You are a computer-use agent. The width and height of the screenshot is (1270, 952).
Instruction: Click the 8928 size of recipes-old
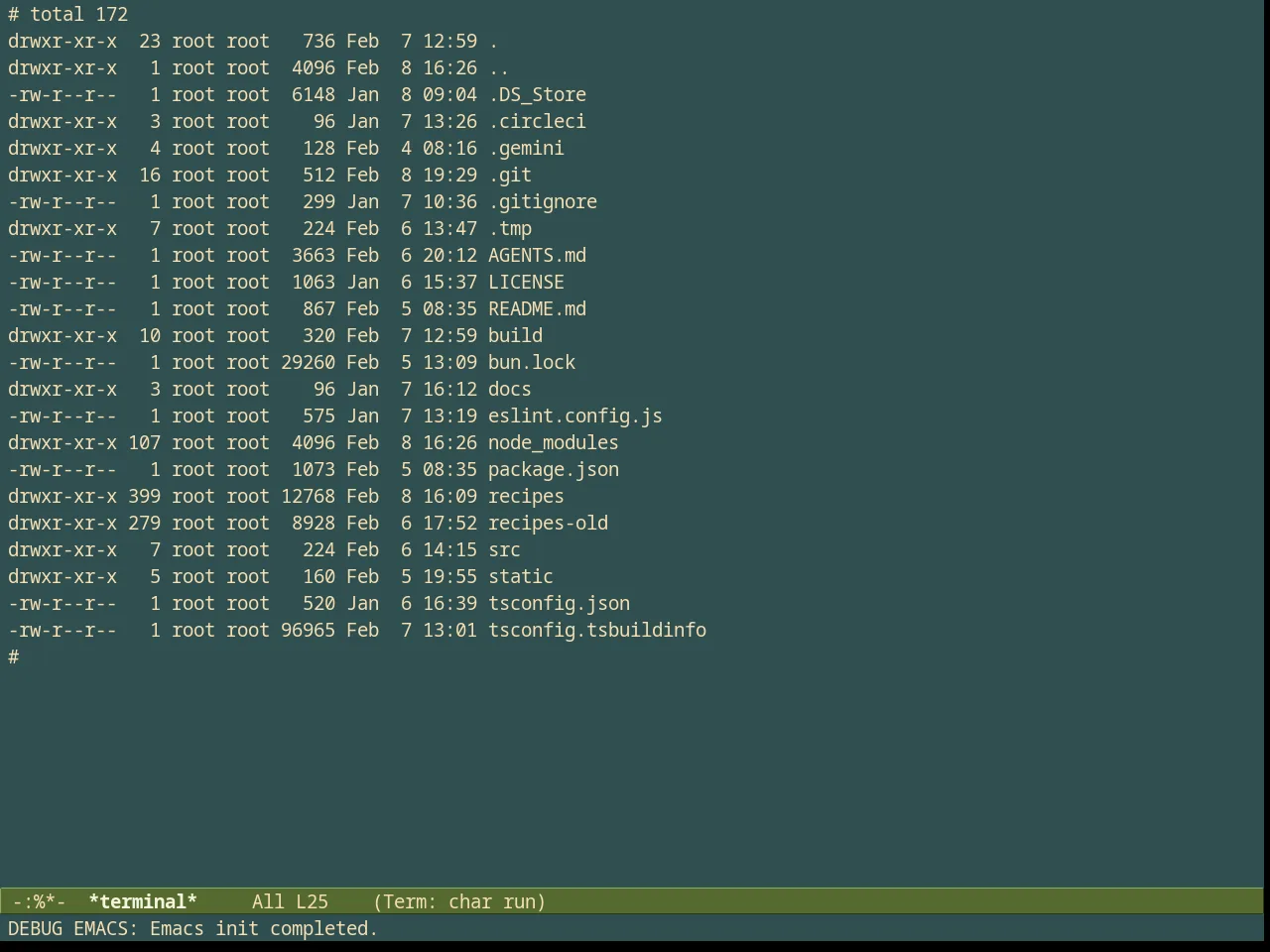click(314, 523)
